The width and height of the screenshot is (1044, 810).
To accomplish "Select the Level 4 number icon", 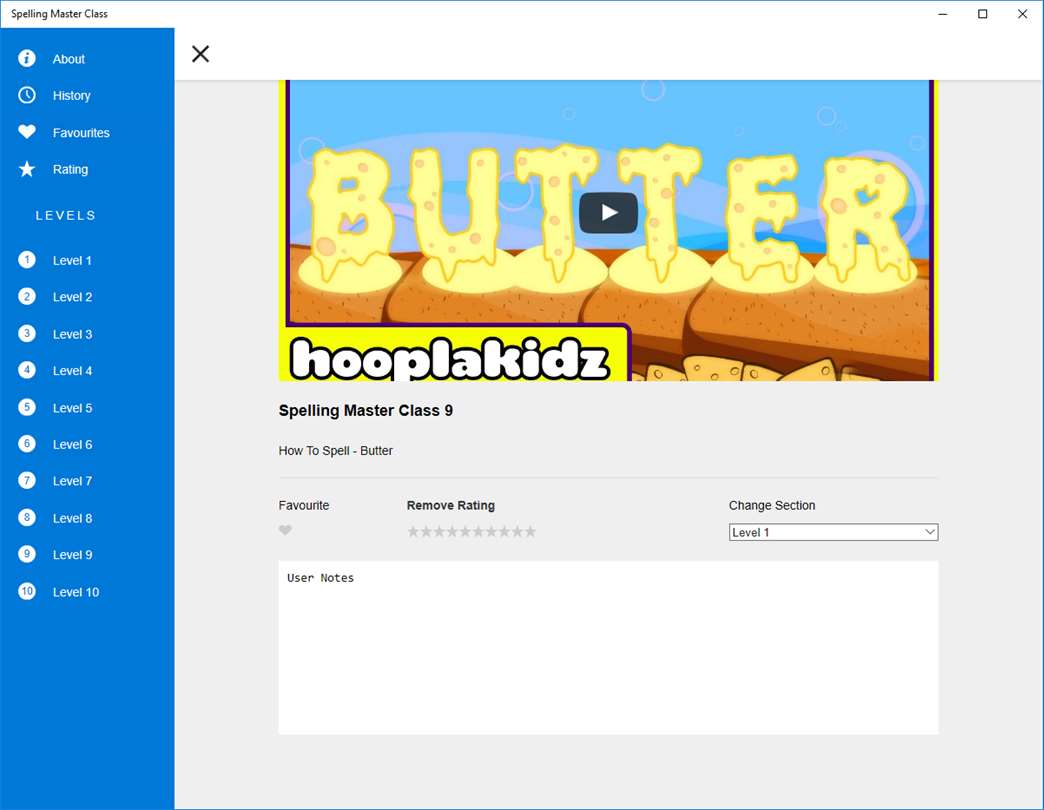I will coord(27,370).
